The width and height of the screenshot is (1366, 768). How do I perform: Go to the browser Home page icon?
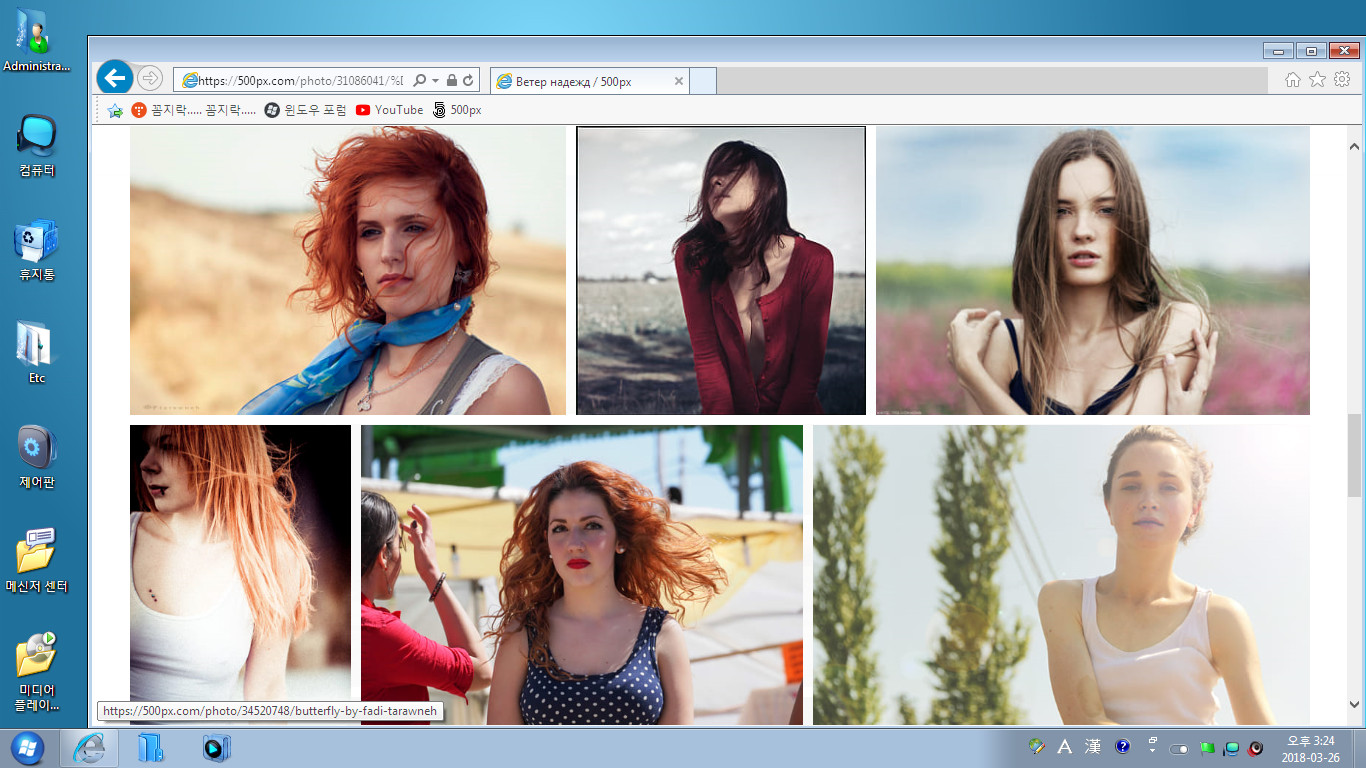point(1293,79)
